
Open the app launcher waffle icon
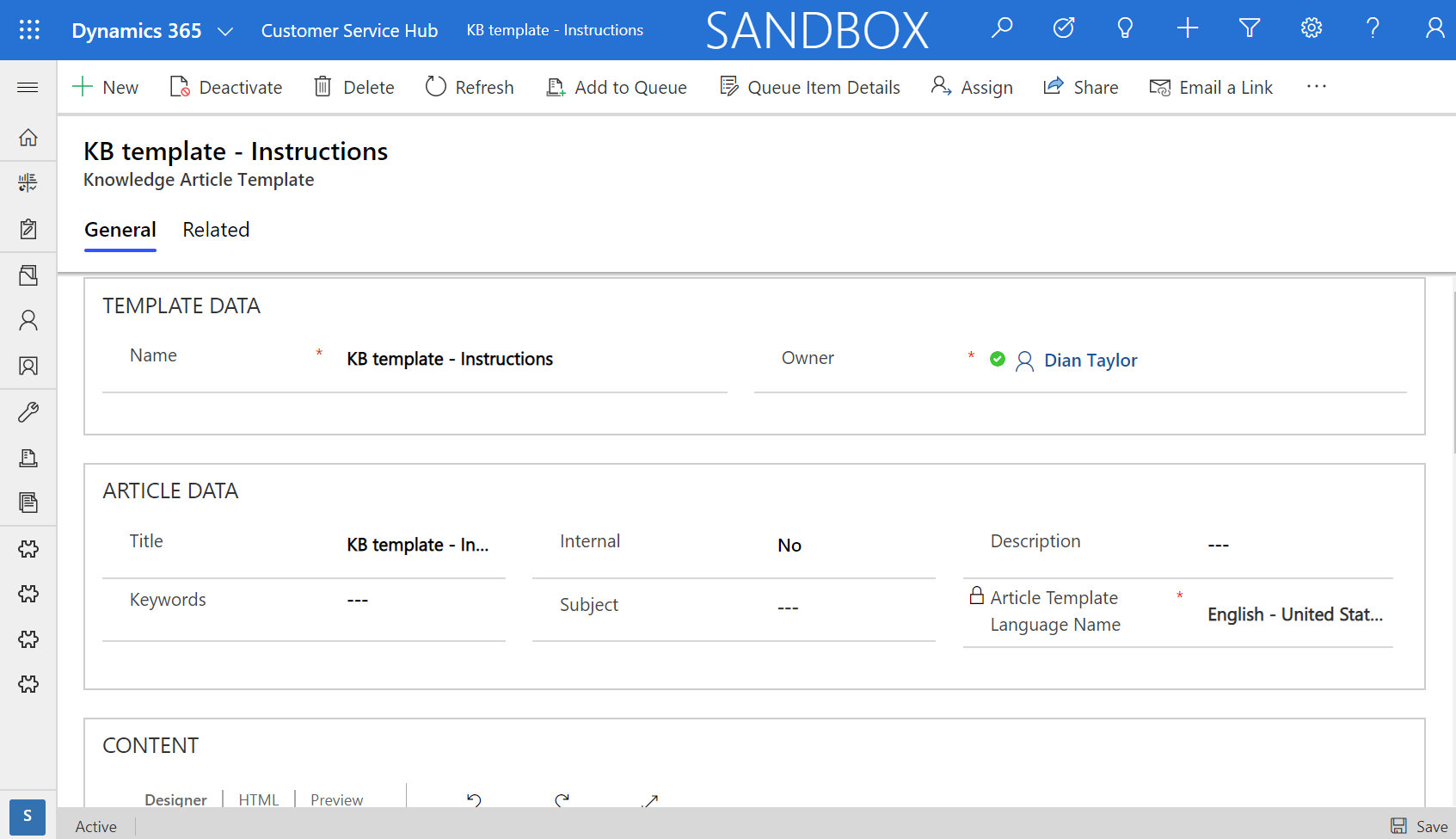click(29, 30)
